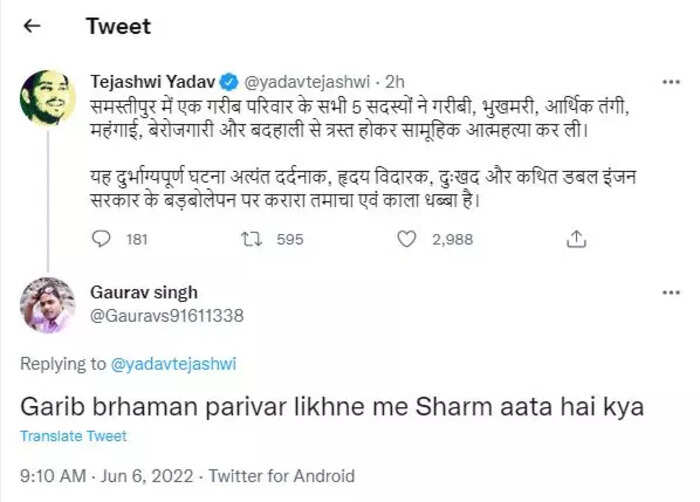Screen dimensions: 700x502
Task: Retweet Tejashwi Yadav's tweet
Action: coord(251,239)
